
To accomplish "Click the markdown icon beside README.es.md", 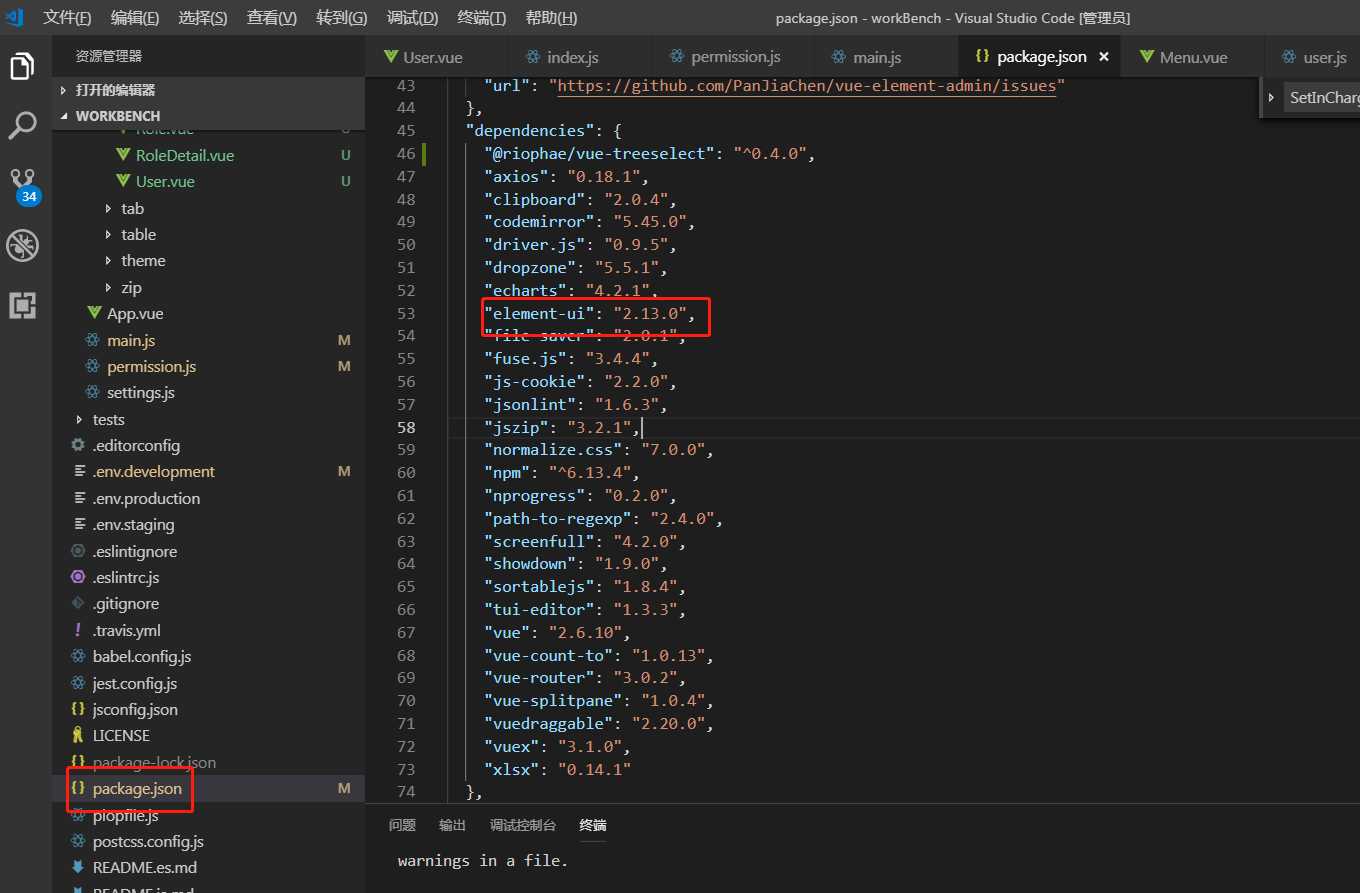I will coord(78,867).
